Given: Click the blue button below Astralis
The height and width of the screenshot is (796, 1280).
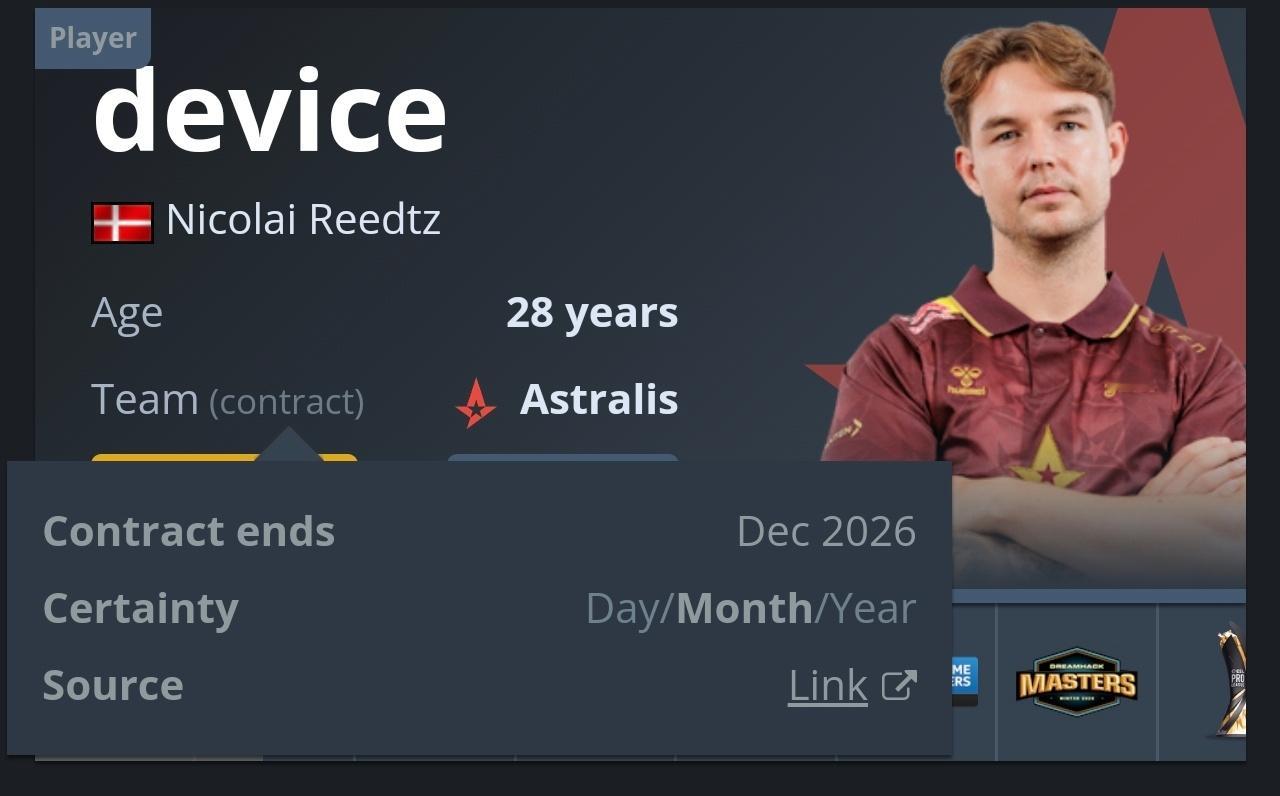Looking at the screenshot, I should tap(563, 458).
